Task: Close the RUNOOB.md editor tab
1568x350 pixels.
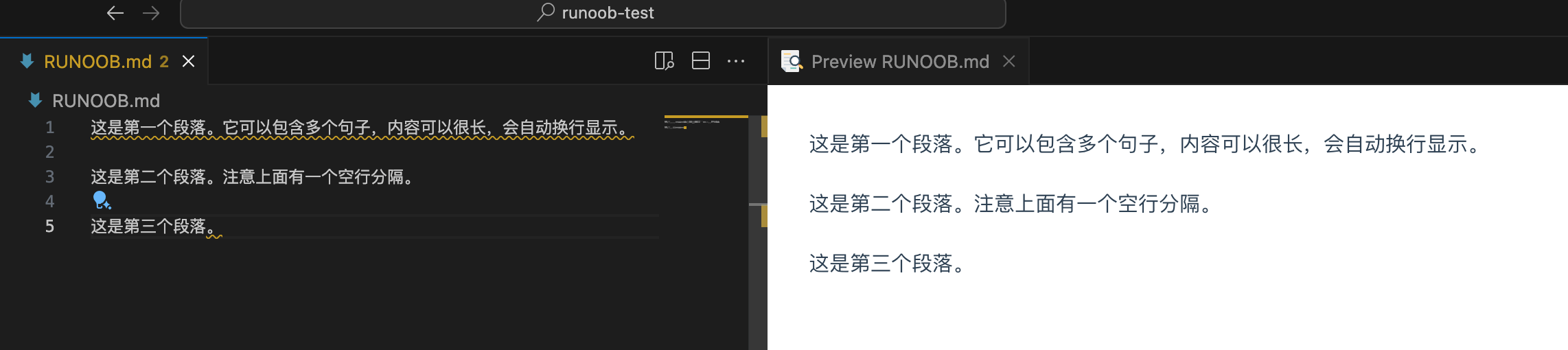Action: click(x=188, y=62)
